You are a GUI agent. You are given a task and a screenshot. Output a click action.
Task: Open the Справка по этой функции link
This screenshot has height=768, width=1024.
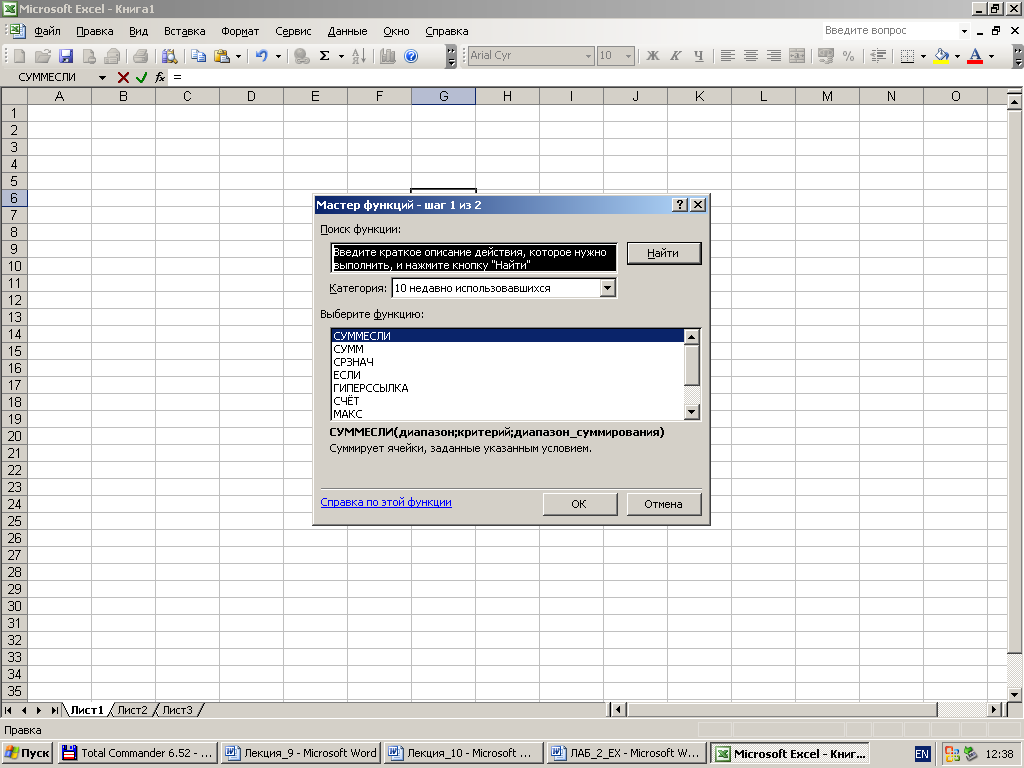386,502
